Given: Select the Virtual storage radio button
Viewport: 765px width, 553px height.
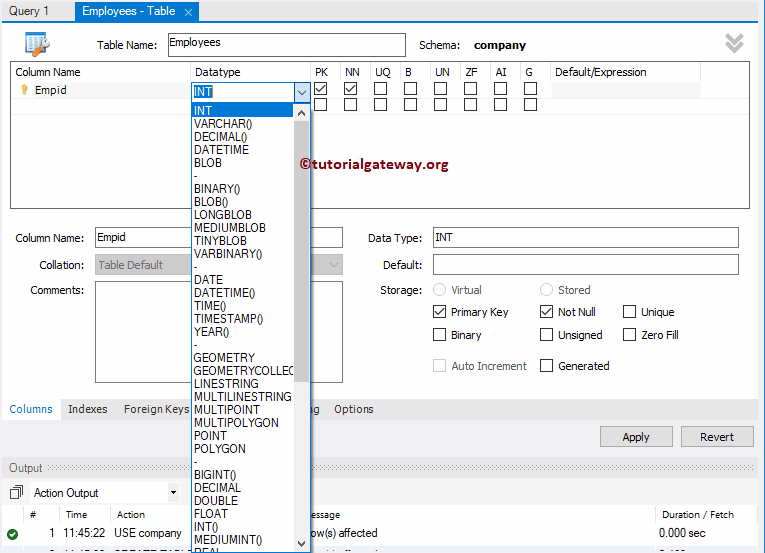Looking at the screenshot, I should [x=440, y=290].
